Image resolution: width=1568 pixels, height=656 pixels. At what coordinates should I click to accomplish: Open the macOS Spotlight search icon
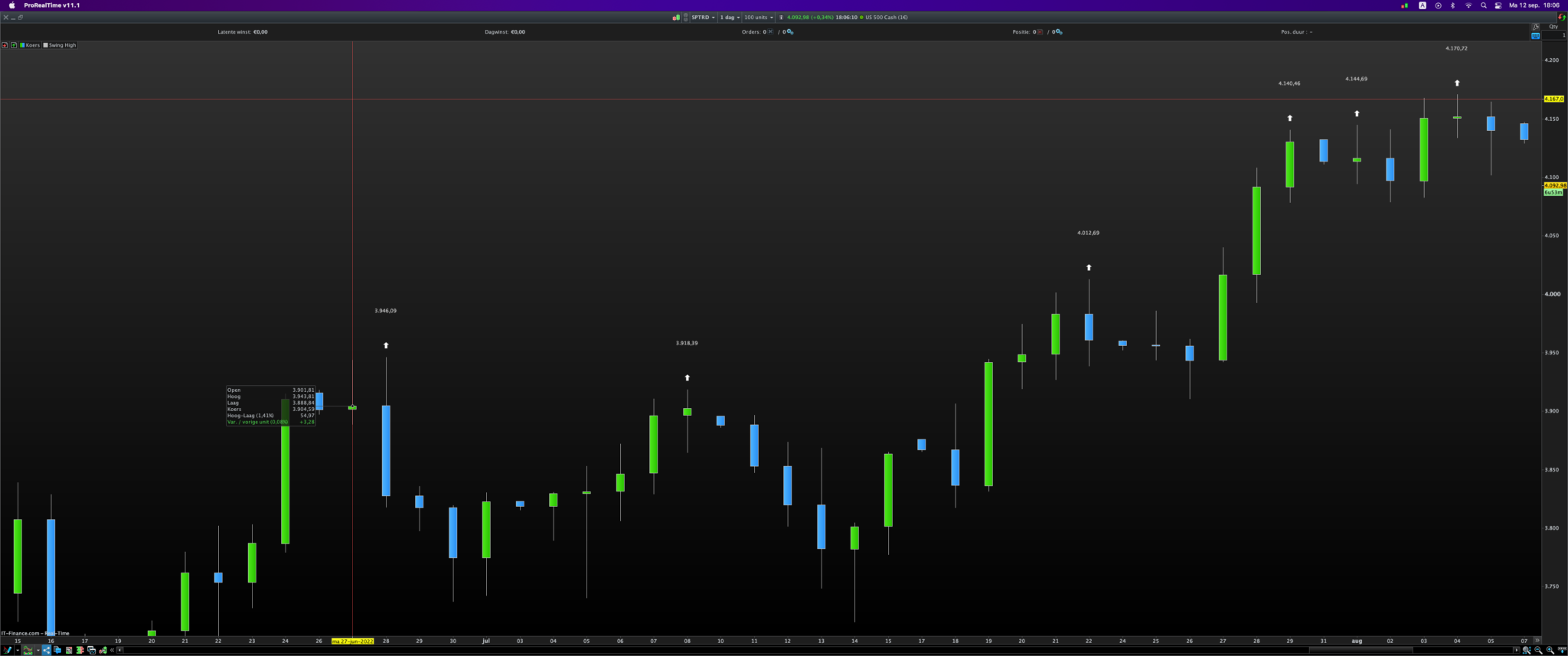click(1484, 5)
